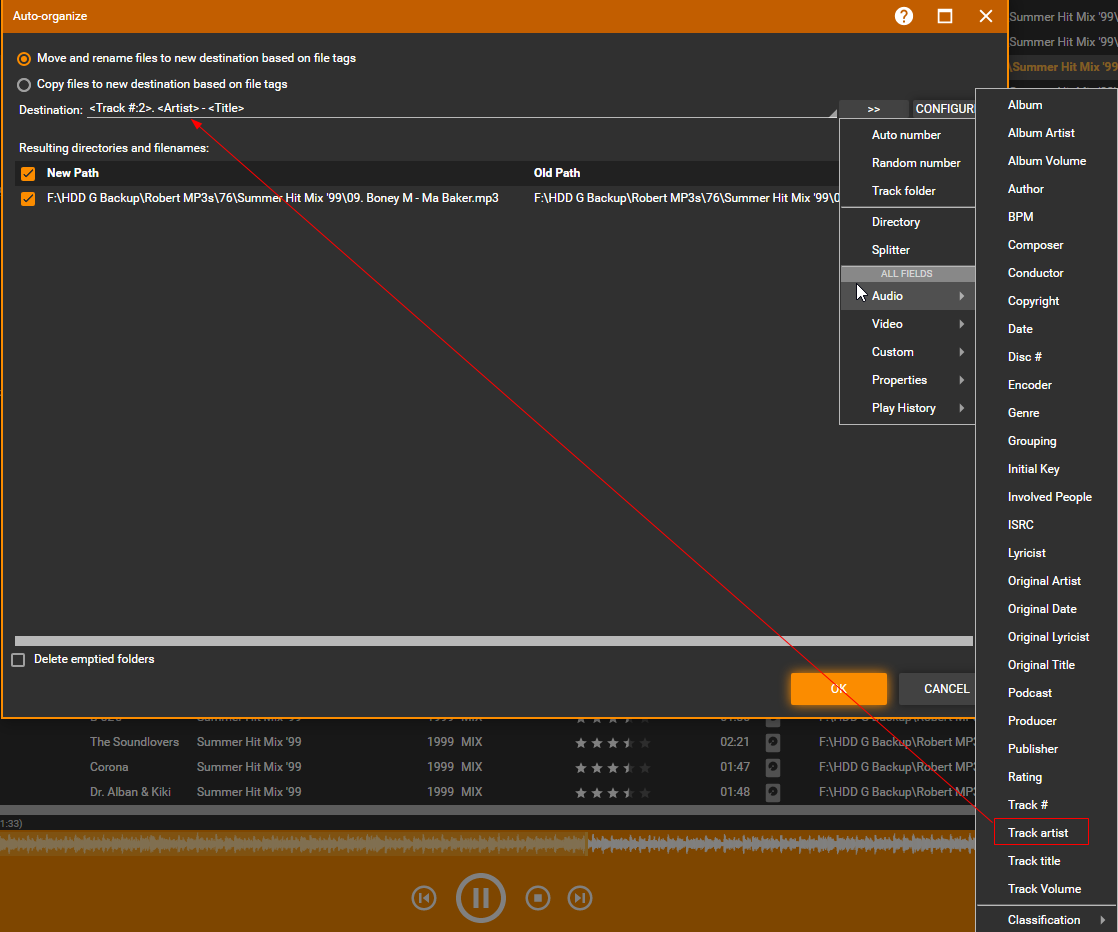Enable Delete emptied folders checkbox
The height and width of the screenshot is (932, 1118).
18,660
